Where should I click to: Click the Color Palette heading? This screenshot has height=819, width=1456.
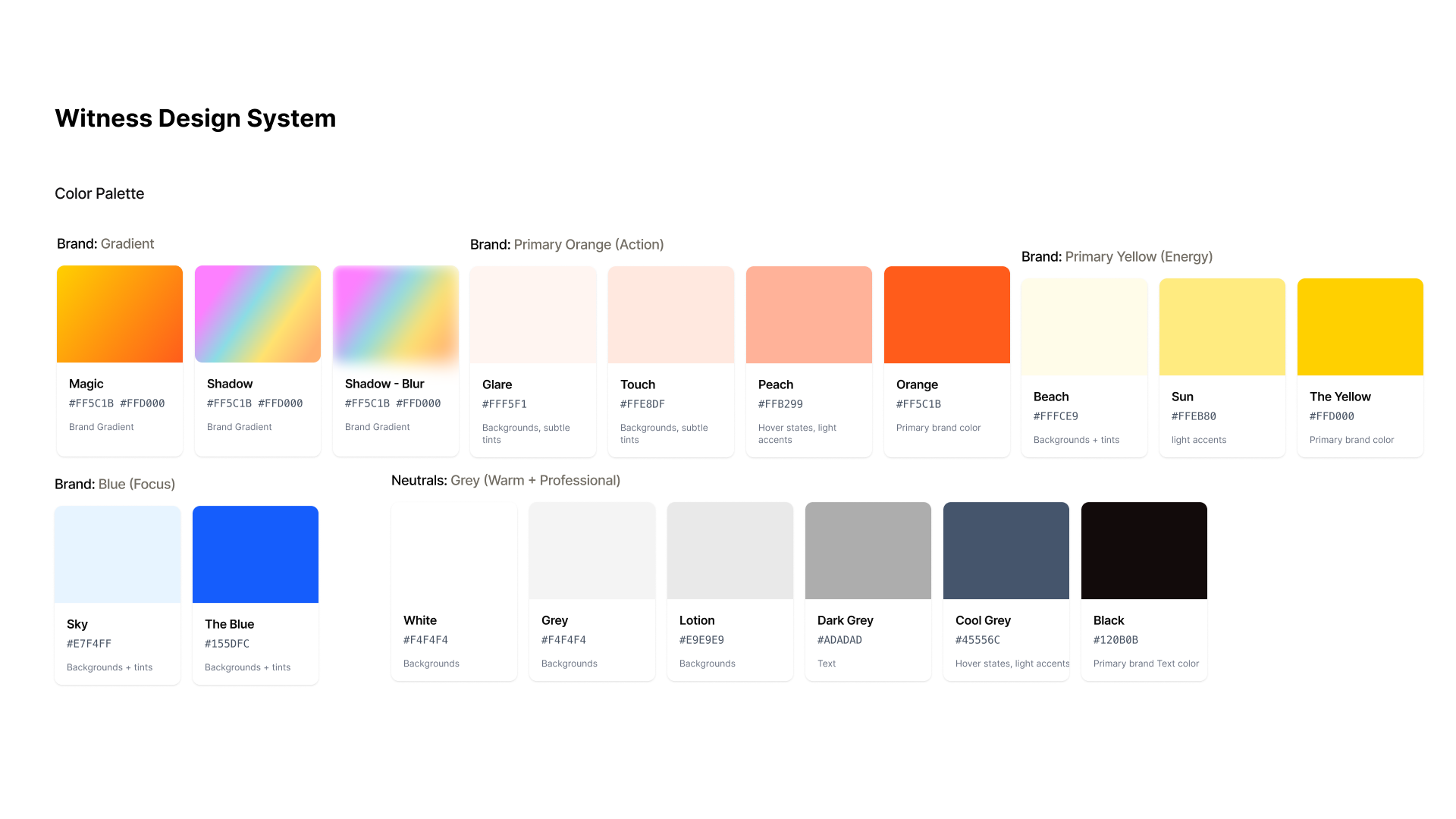pos(99,193)
